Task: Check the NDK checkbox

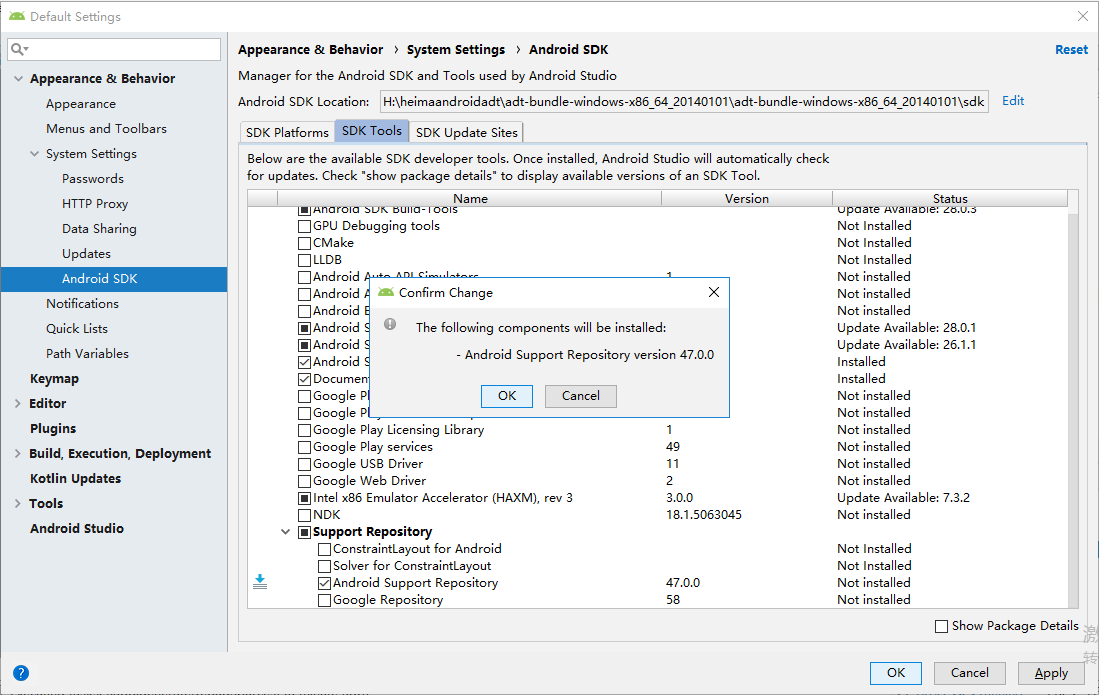Action: tap(304, 515)
